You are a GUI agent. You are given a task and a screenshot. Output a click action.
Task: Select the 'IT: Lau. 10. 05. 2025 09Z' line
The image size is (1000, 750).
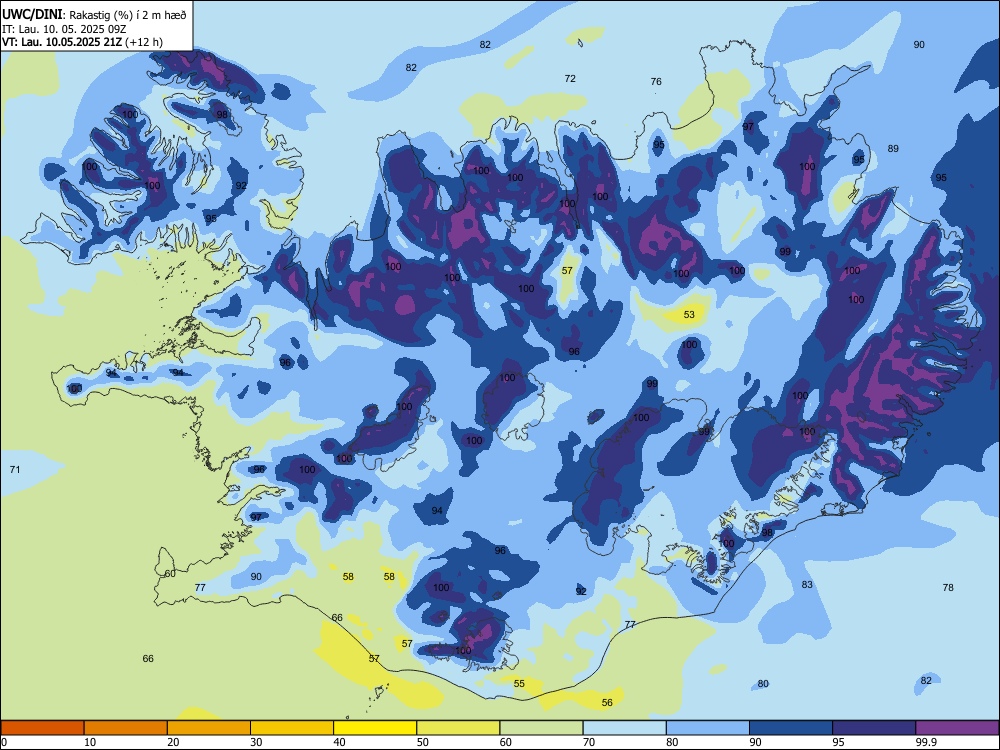[x=64, y=29]
